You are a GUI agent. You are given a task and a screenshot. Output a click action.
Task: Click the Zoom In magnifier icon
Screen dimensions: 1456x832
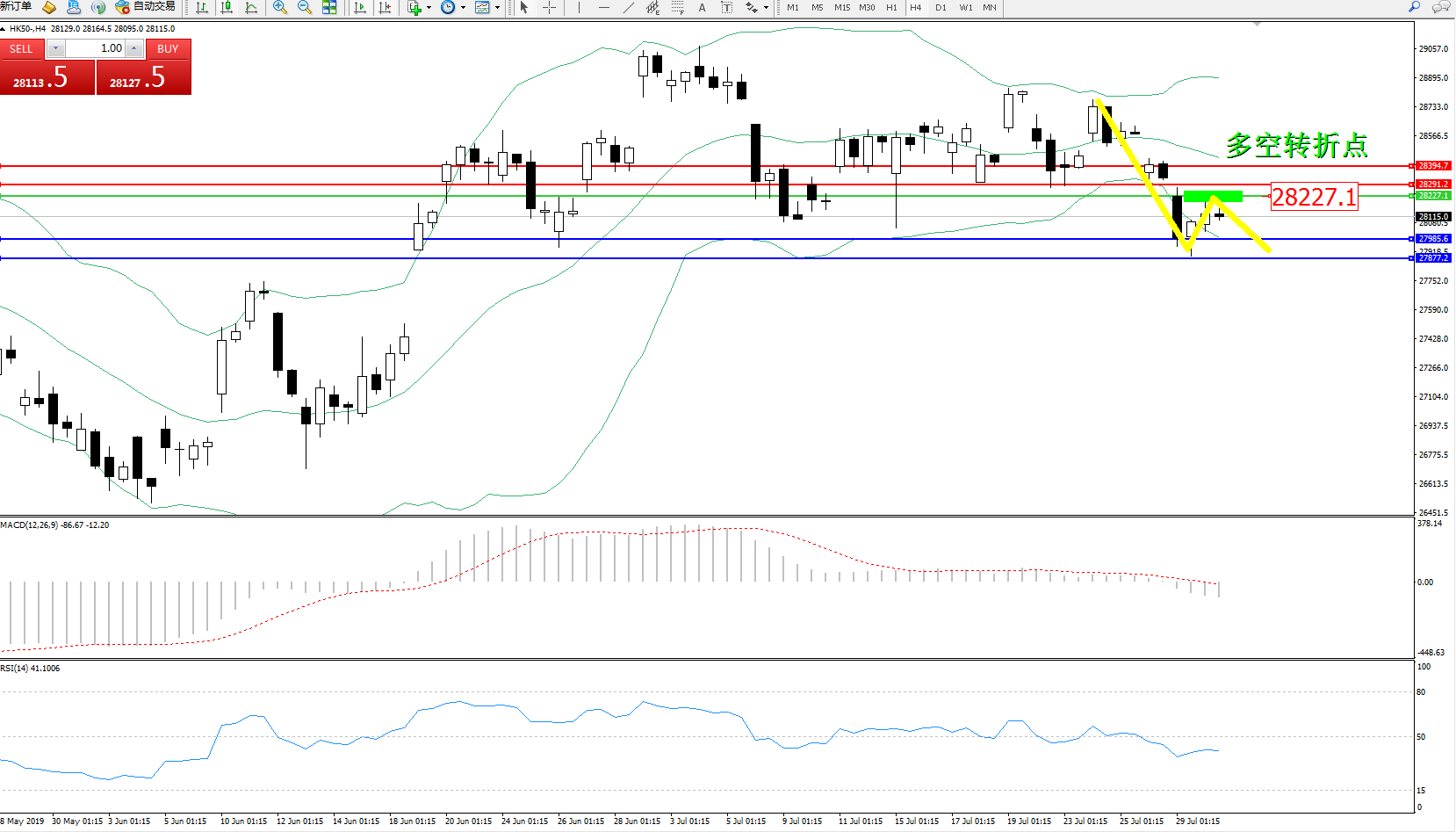pos(280,7)
